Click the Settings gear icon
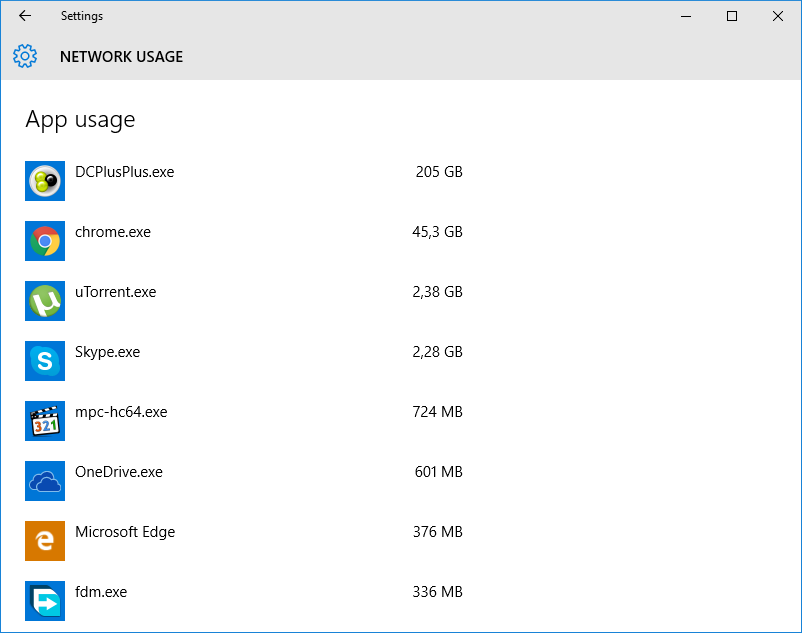 pyautogui.click(x=25, y=56)
